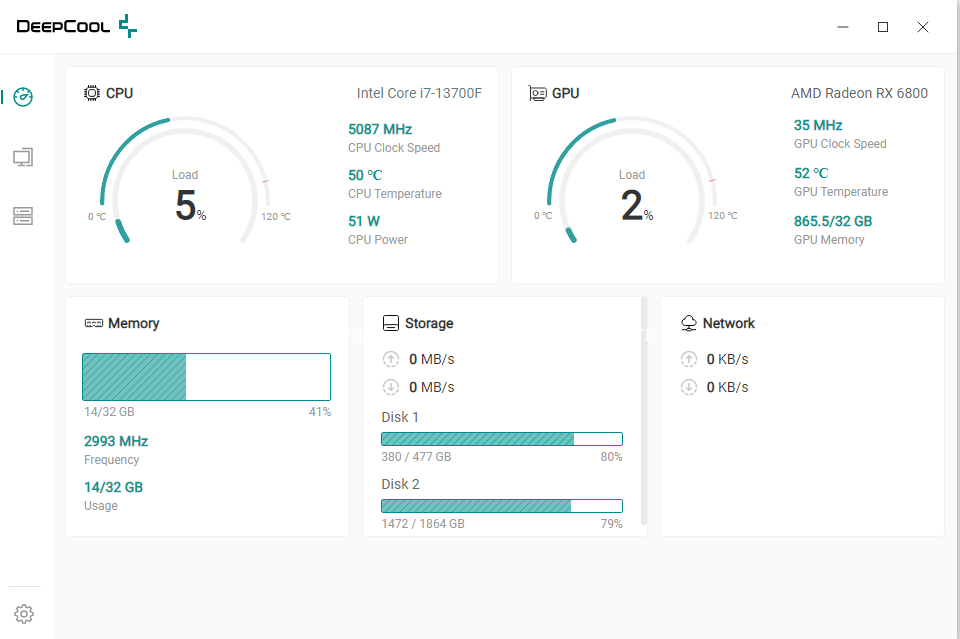Viewport: 960px width, 639px height.
Task: Click the Network cloud icon
Action: click(x=689, y=323)
